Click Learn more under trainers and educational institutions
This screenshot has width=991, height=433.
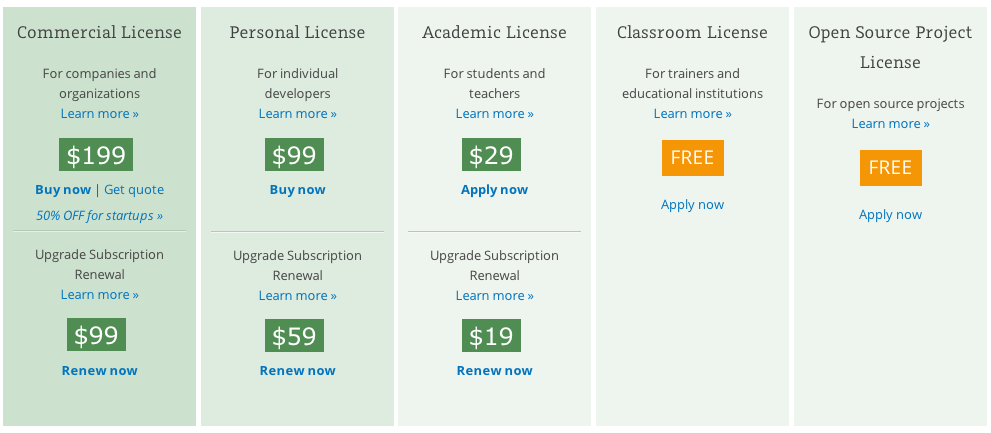(693, 114)
